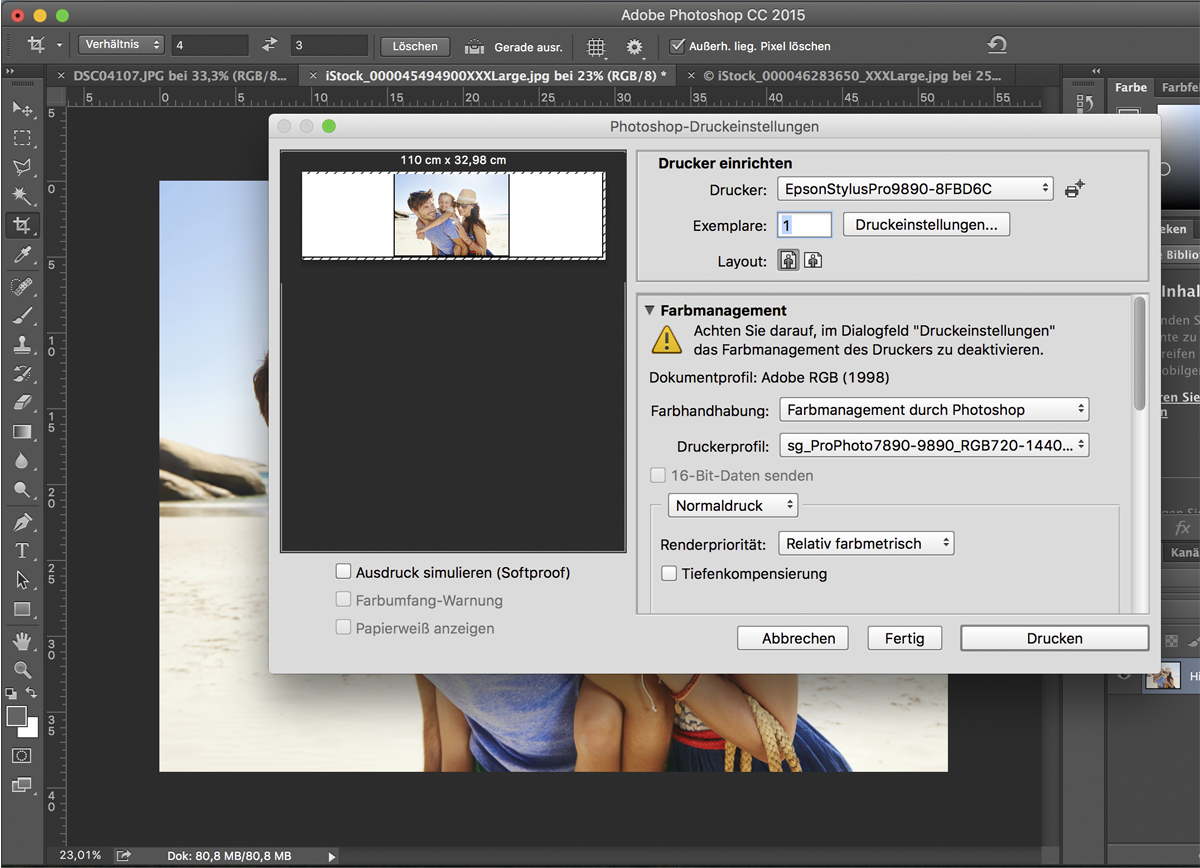Viewport: 1200px width, 868px height.
Task: Swap width and height ratio values
Action: point(269,45)
